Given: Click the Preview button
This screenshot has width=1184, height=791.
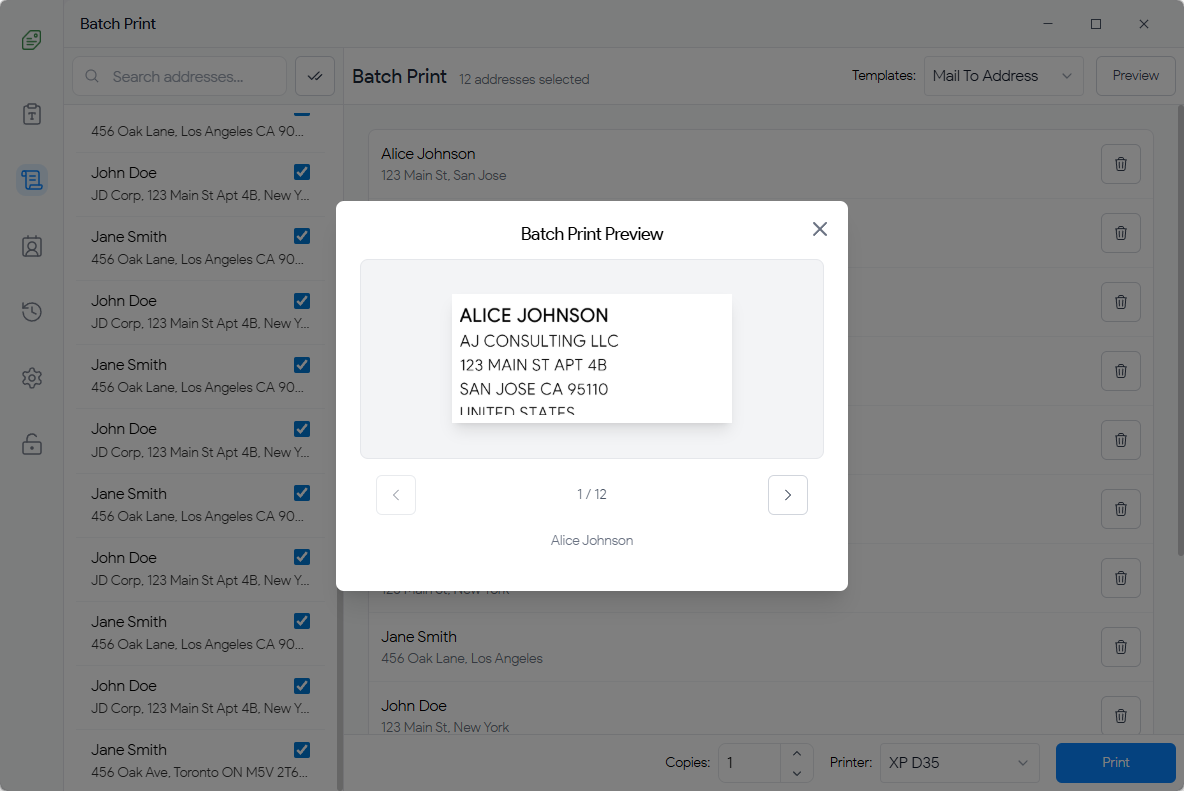Looking at the screenshot, I should [x=1135, y=76].
